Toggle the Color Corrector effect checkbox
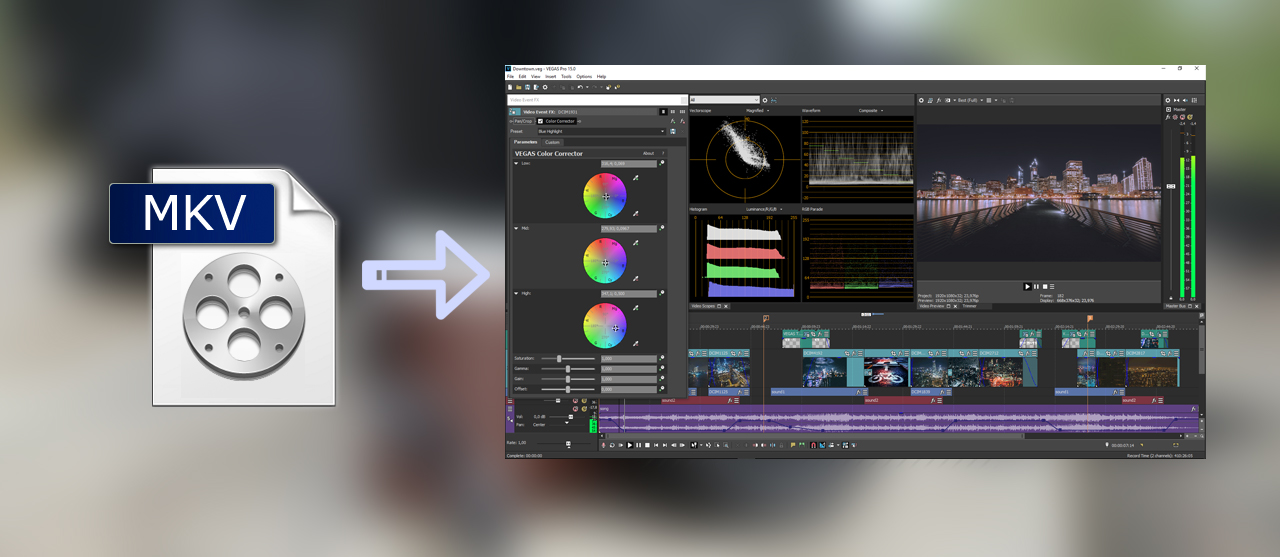The height and width of the screenshot is (557, 1280). (541, 121)
